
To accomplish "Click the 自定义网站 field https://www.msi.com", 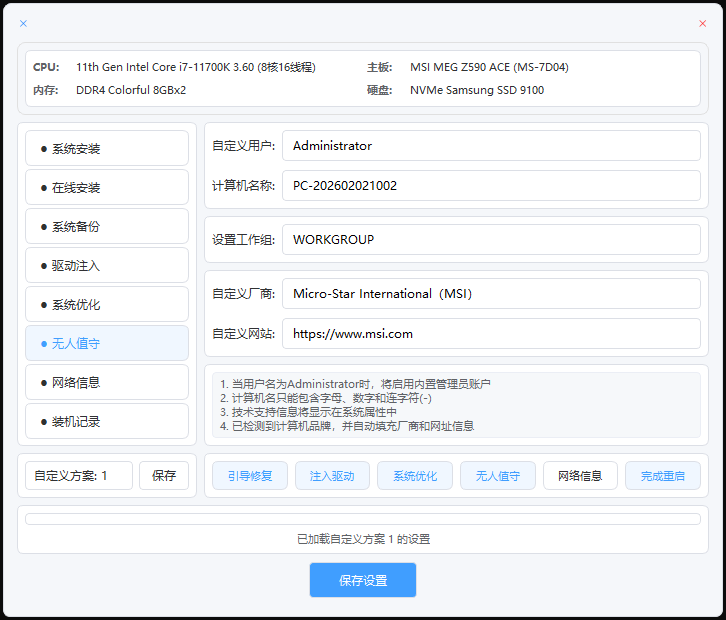I will point(491,333).
